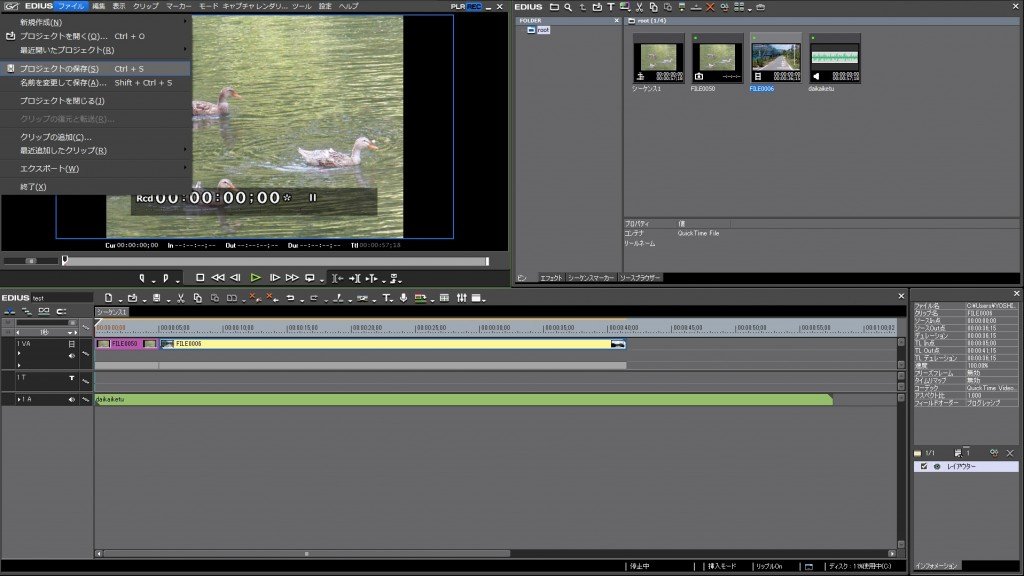Screen dimensions: 1024x576
Task: Toggle the PLR player mode indicator
Action: pyautogui.click(x=458, y=7)
